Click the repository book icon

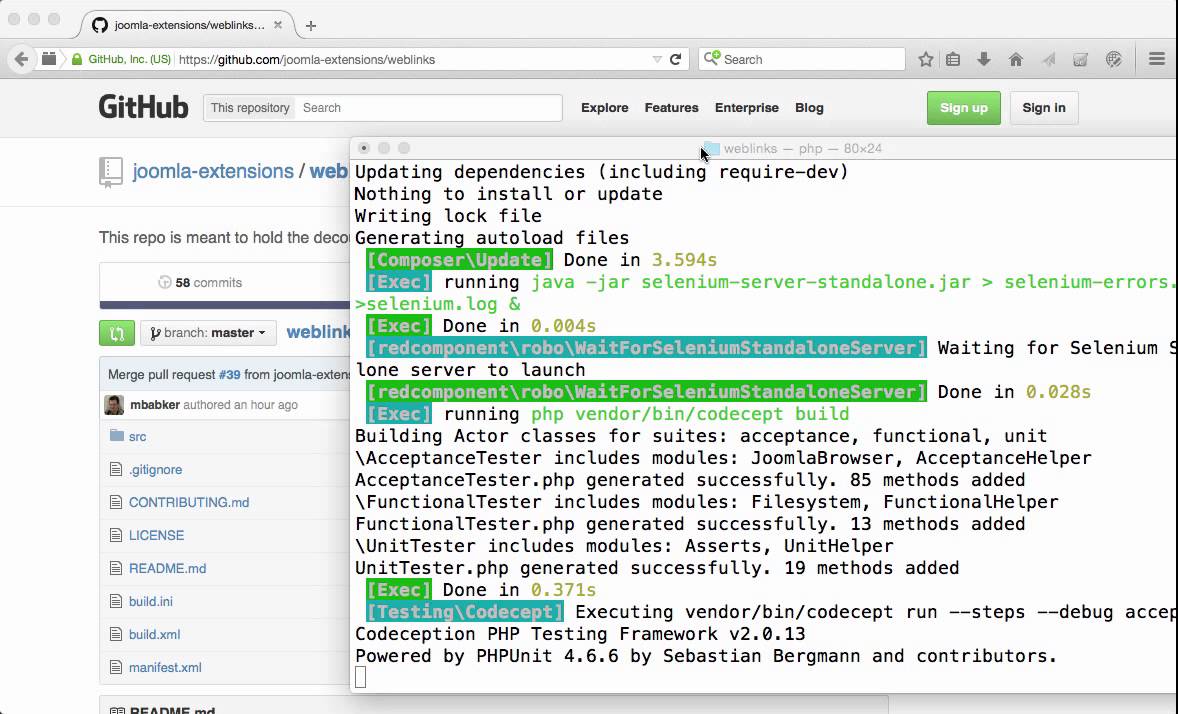pos(110,172)
